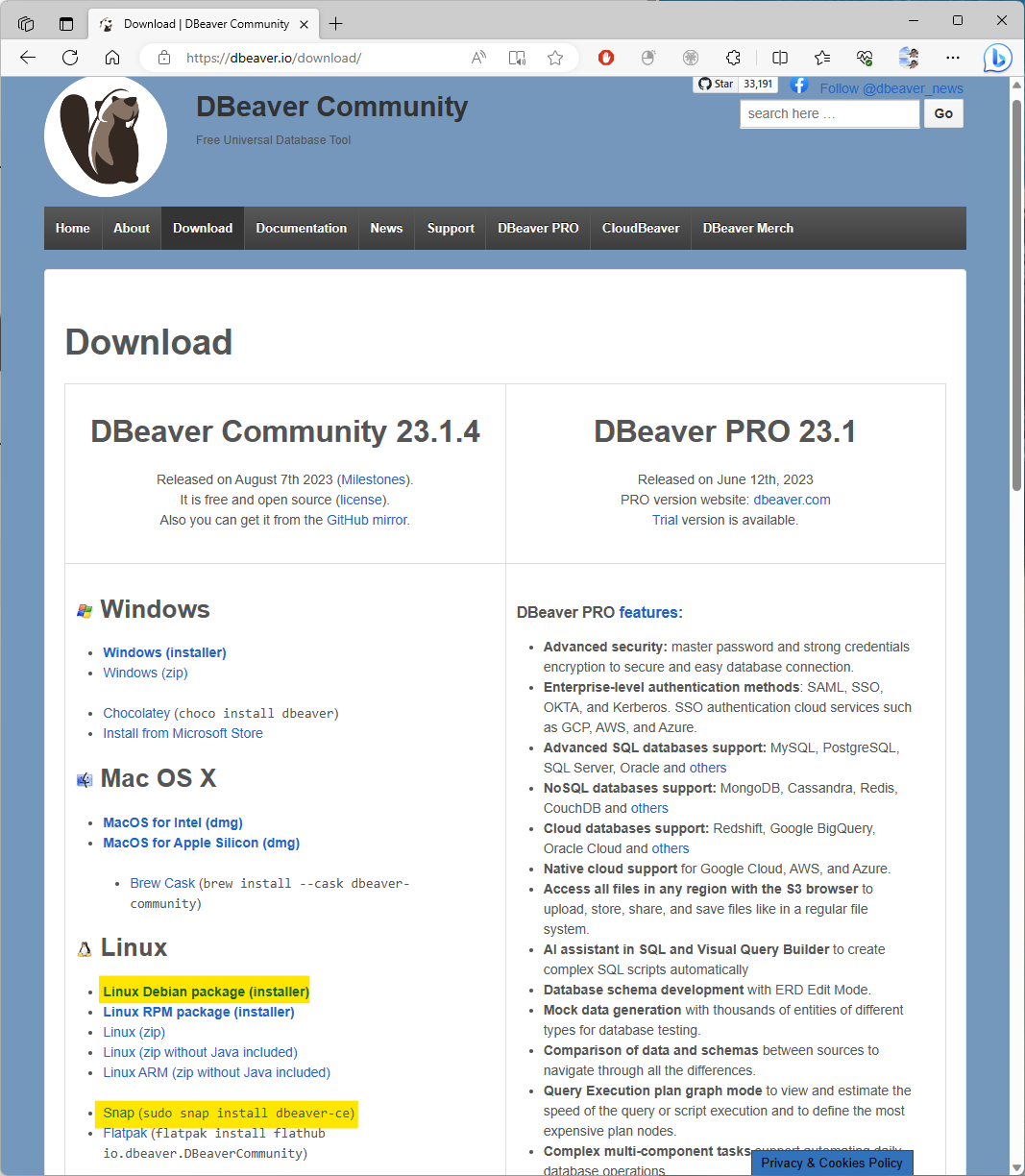This screenshot has width=1025, height=1176.
Task: Click the 'search here' input field
Action: (830, 113)
